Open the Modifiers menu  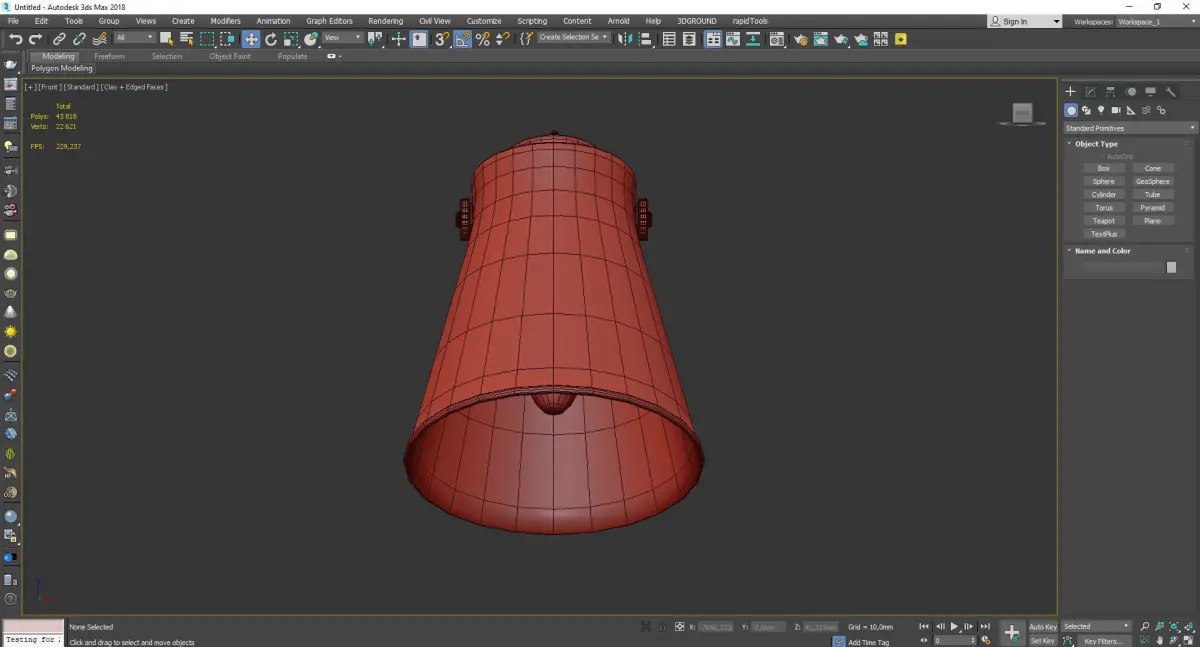(225, 21)
